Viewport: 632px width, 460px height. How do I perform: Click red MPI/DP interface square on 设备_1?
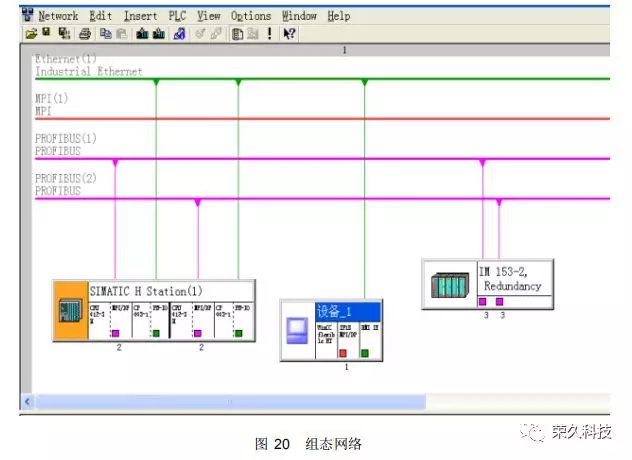(x=342, y=353)
